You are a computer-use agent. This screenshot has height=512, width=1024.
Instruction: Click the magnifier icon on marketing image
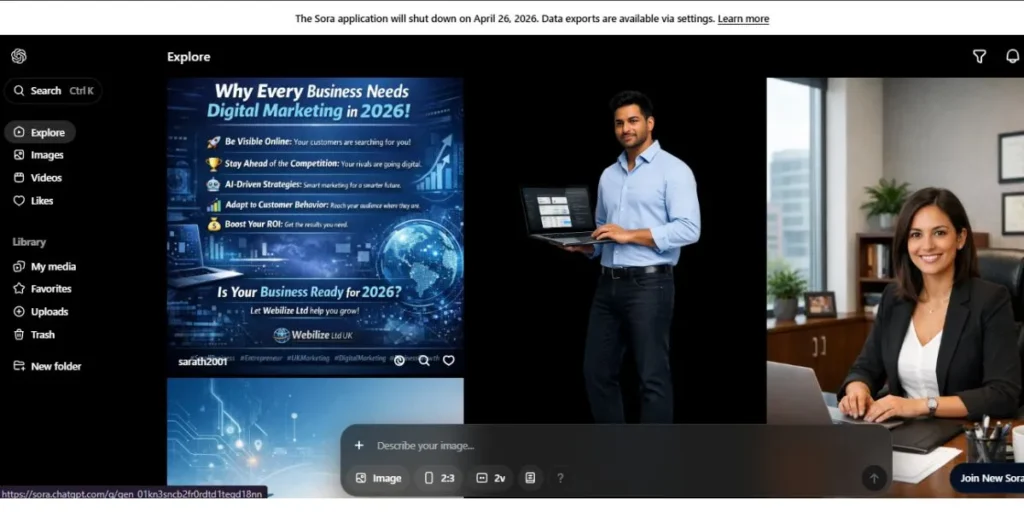pos(424,360)
